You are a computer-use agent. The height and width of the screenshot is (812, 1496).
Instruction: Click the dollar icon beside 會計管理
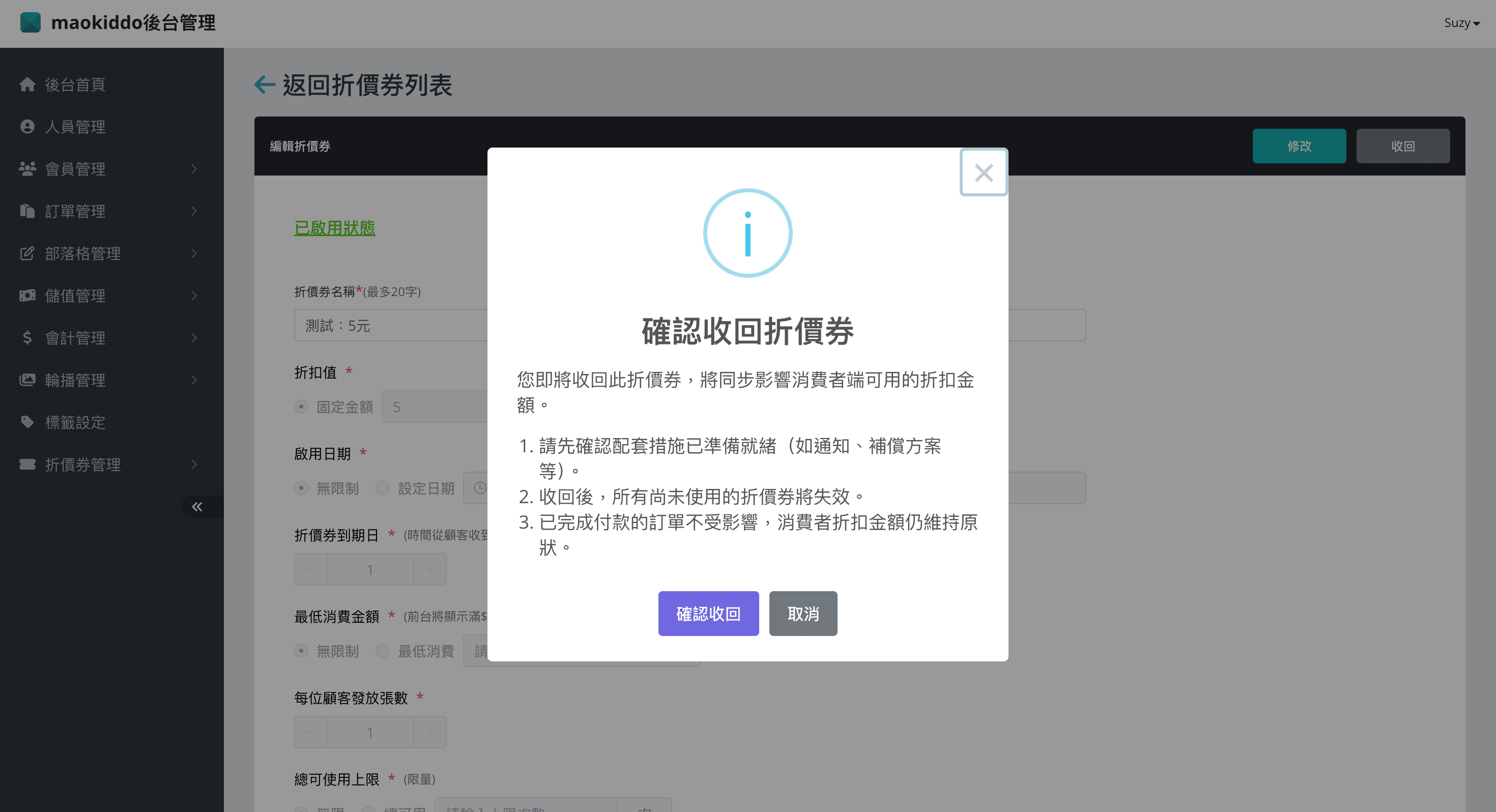click(x=27, y=337)
